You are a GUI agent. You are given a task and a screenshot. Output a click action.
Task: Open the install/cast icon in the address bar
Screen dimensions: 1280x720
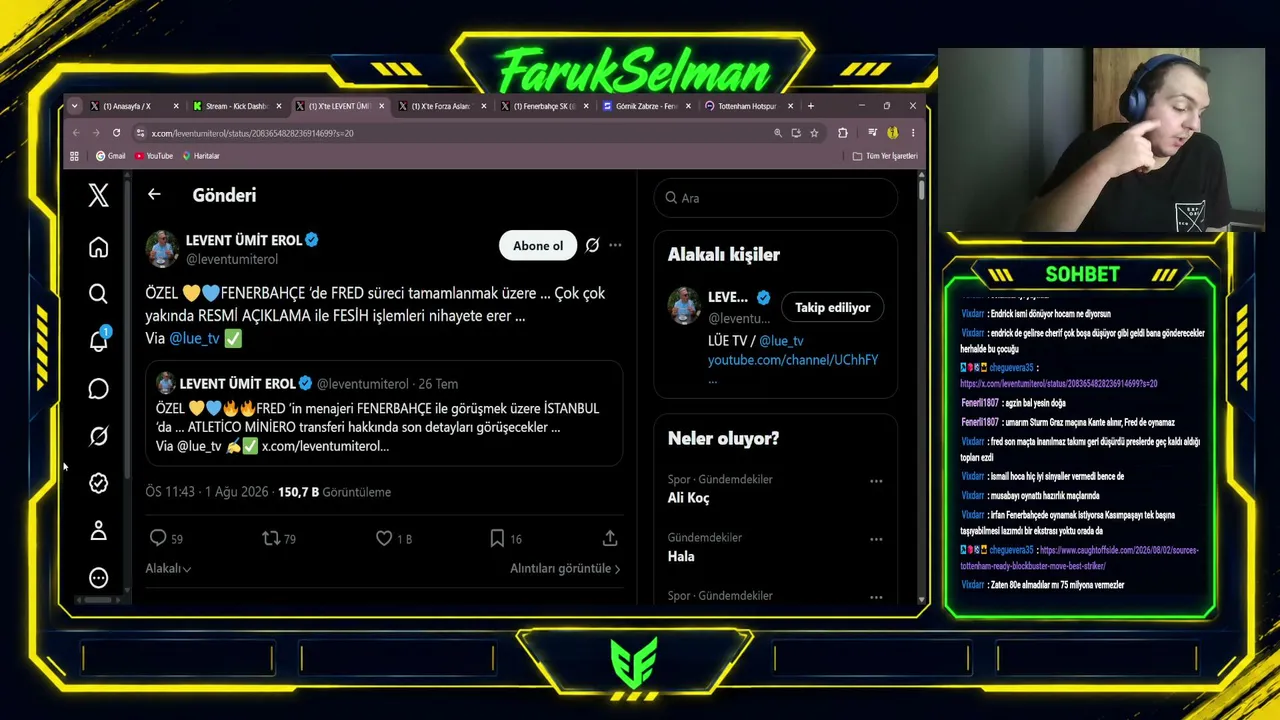pos(796,133)
